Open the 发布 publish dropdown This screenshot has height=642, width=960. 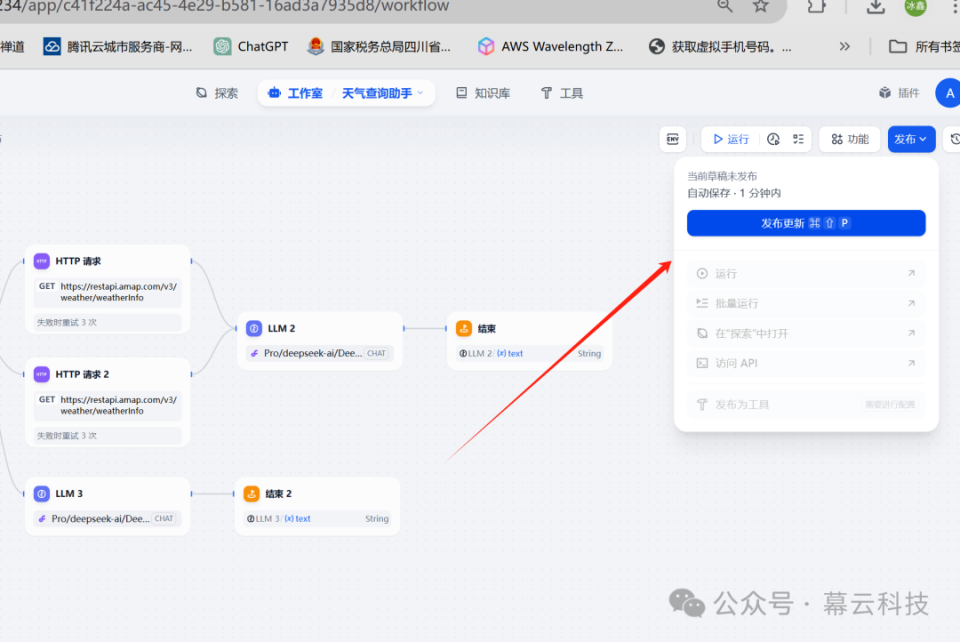(x=911, y=139)
